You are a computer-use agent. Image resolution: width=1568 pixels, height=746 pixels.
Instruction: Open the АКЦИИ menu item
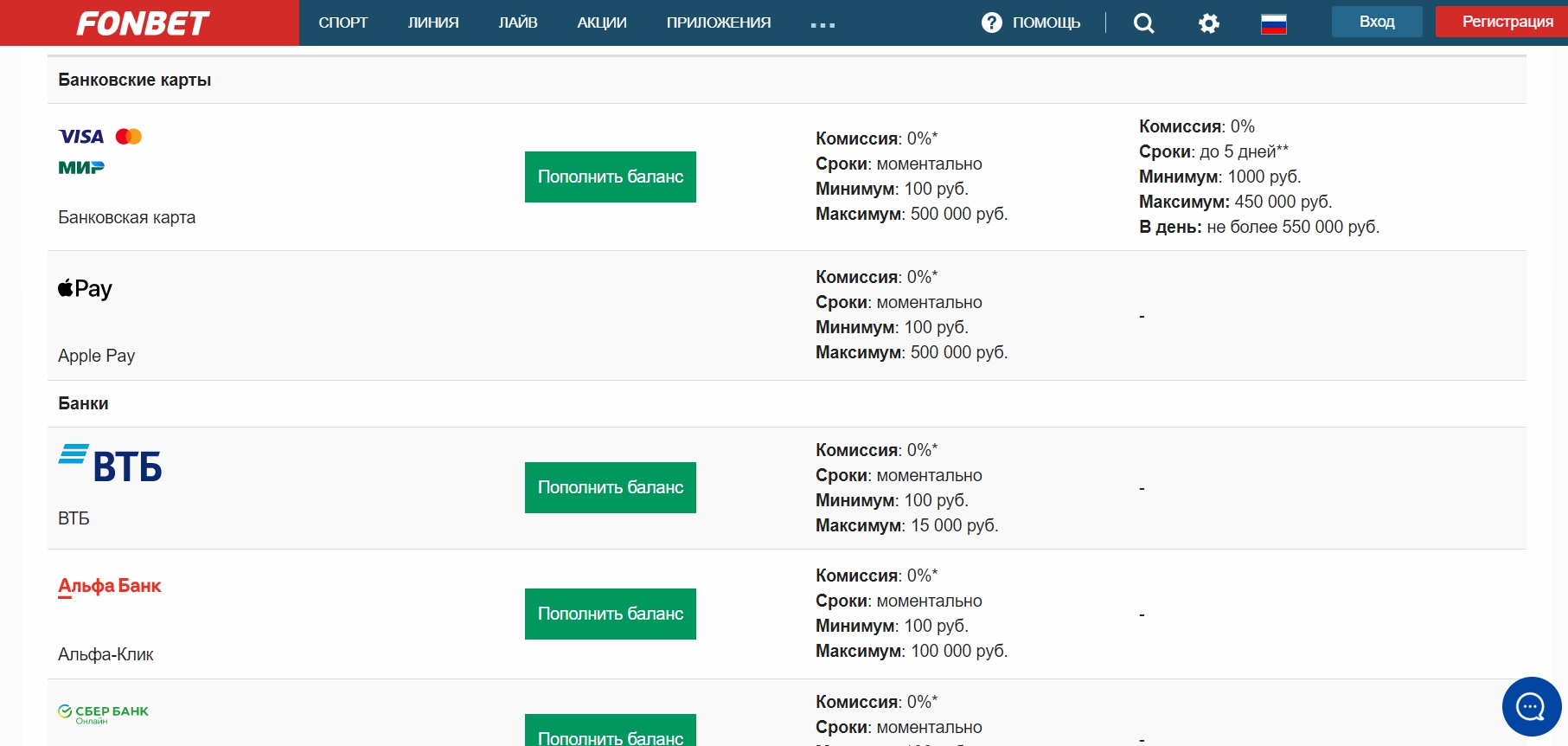[602, 23]
